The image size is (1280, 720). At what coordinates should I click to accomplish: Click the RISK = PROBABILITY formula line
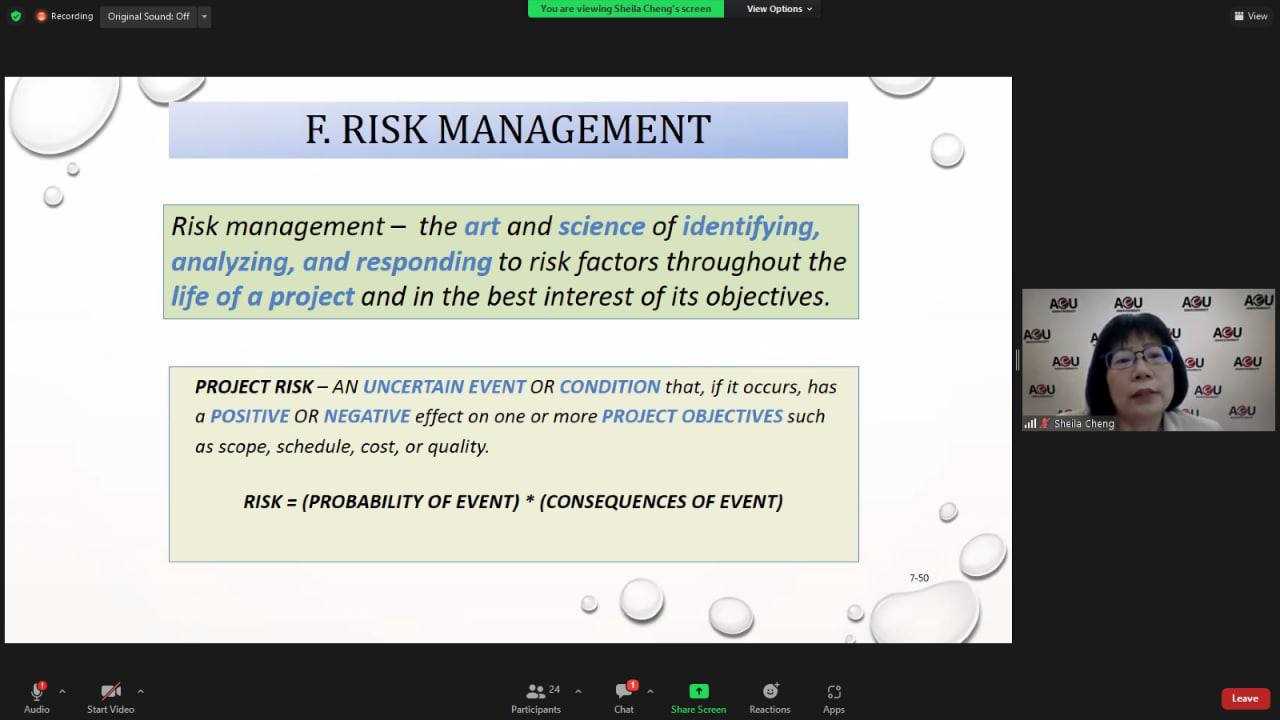(513, 501)
